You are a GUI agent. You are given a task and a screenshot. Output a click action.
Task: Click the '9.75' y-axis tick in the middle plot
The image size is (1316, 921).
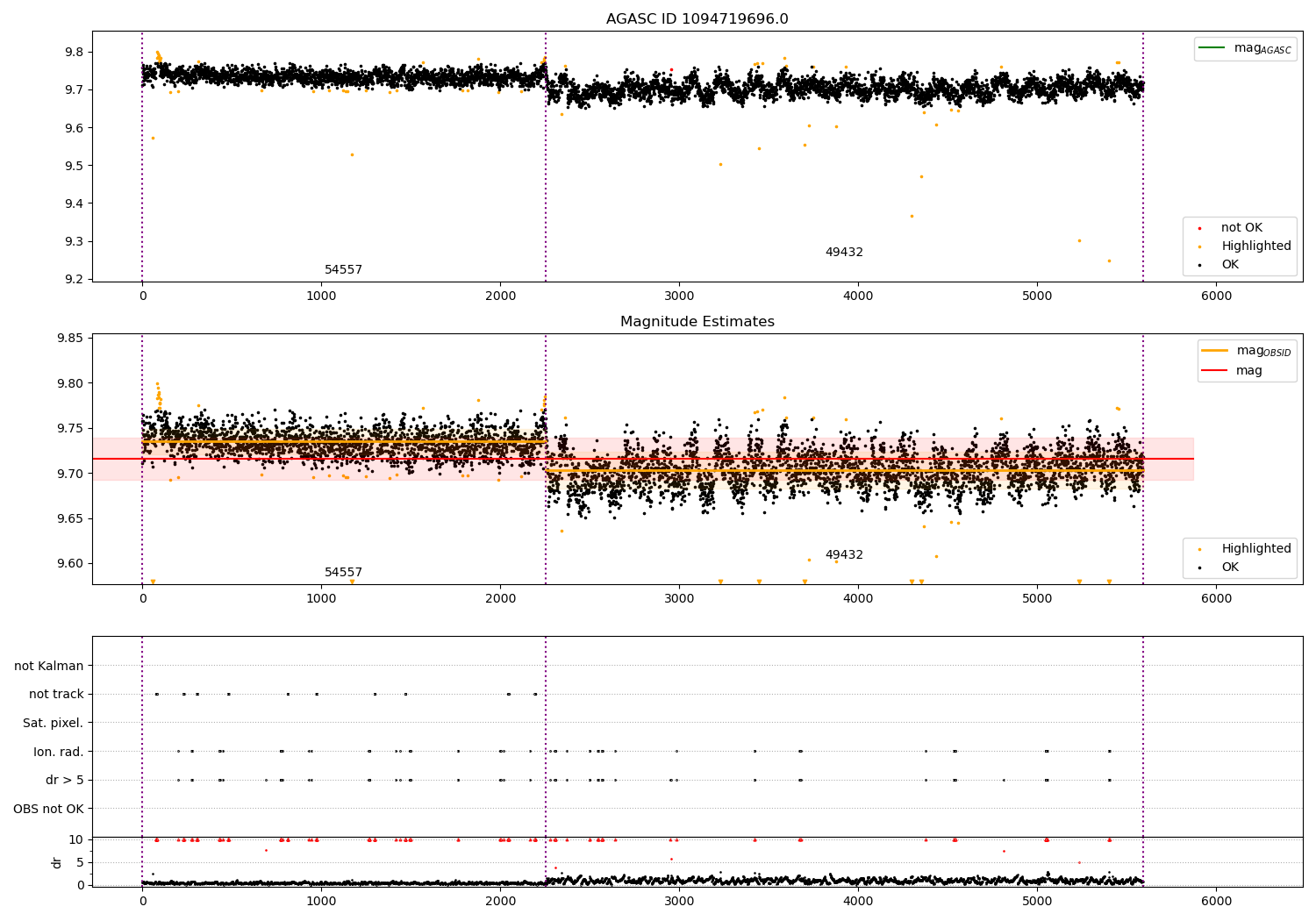pyautogui.click(x=70, y=429)
